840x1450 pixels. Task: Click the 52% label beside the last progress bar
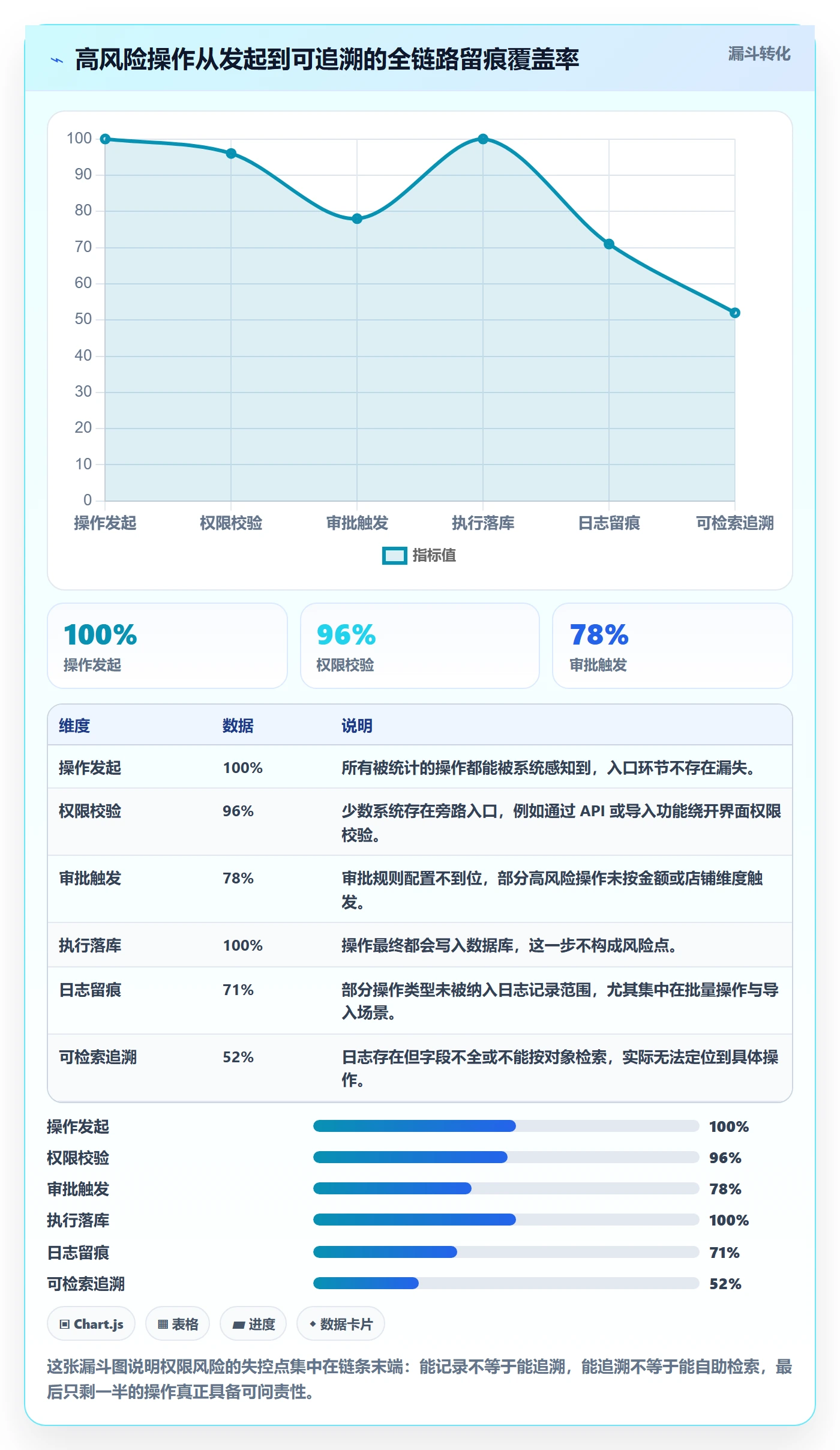(725, 1284)
